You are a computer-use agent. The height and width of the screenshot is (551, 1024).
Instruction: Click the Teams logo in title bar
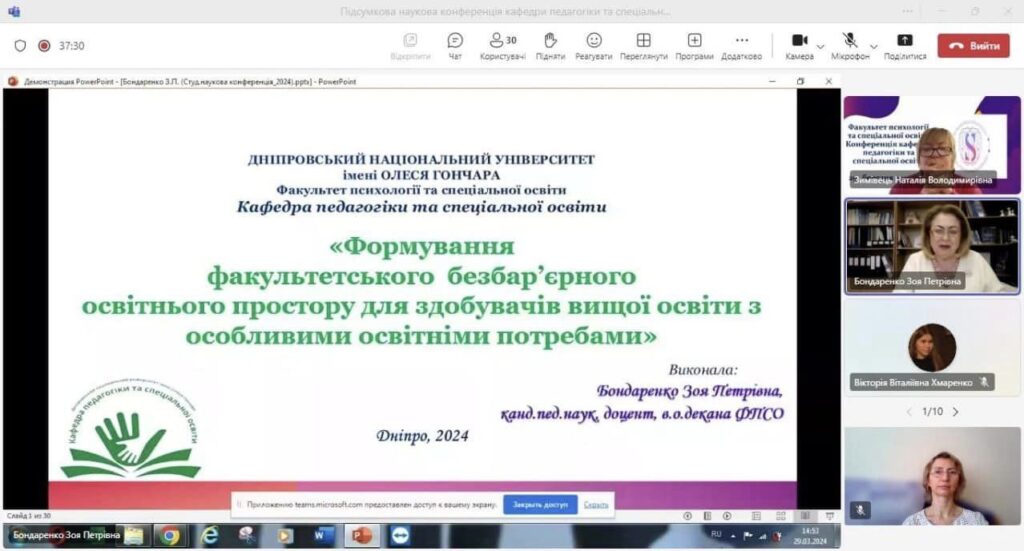coord(14,11)
